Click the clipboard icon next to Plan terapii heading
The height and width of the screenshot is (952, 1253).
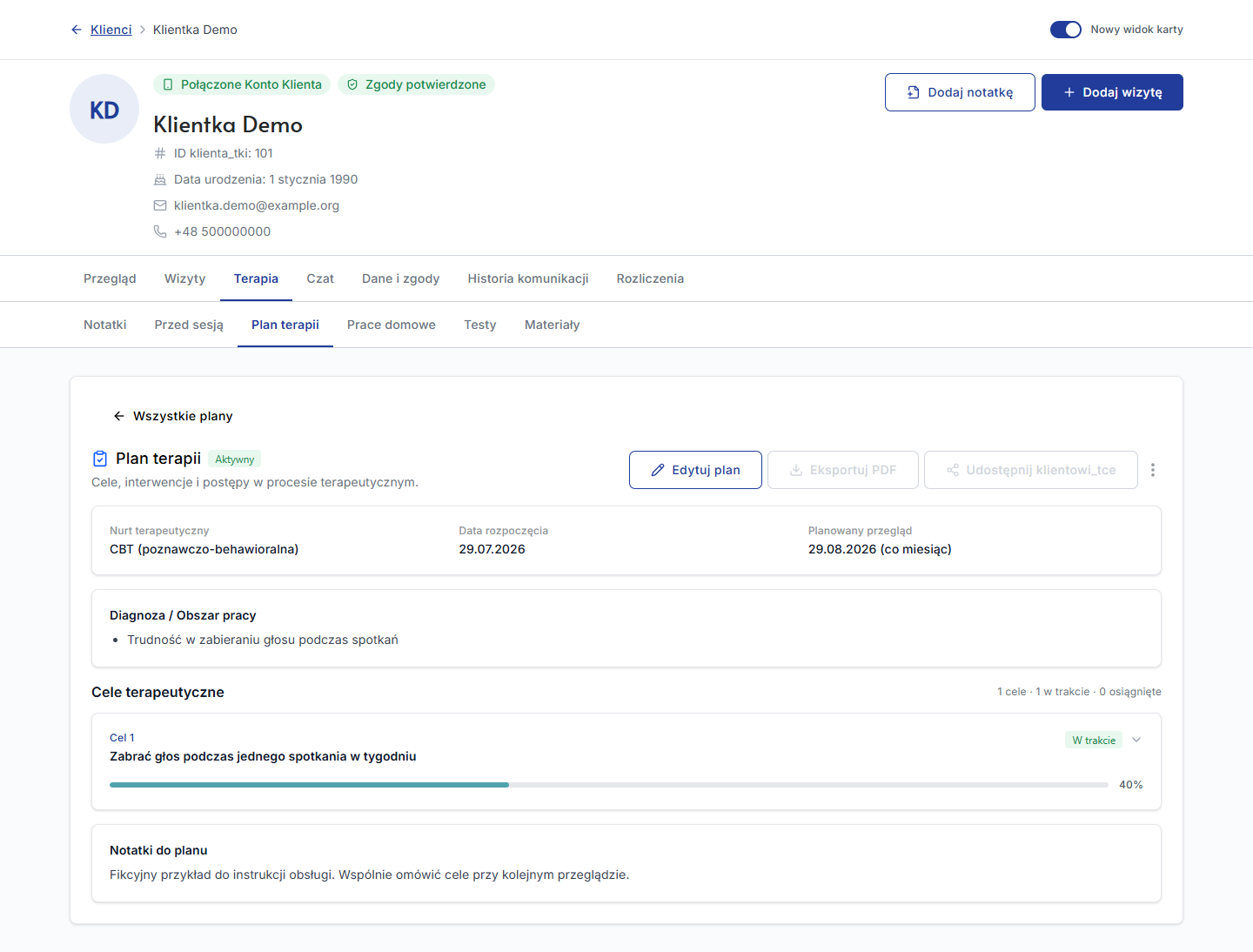[x=100, y=459]
